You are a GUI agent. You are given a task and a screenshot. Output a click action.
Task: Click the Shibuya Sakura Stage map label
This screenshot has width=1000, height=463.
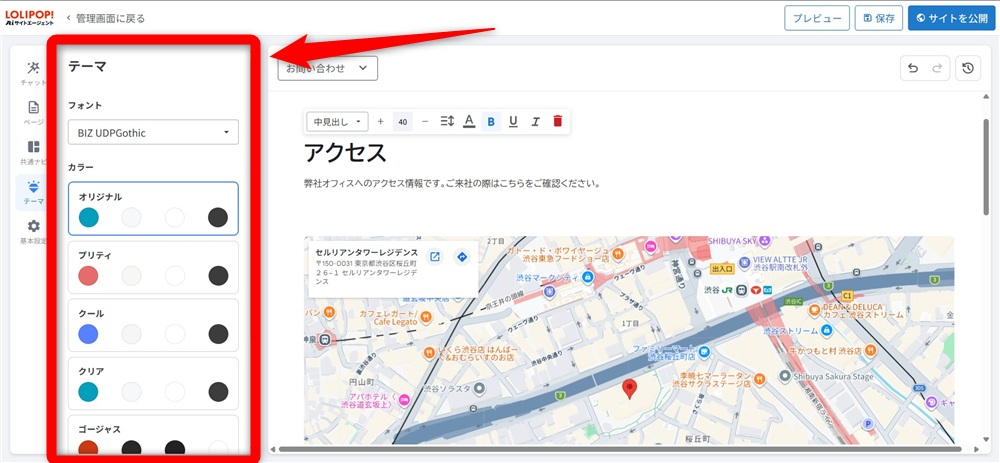[834, 376]
